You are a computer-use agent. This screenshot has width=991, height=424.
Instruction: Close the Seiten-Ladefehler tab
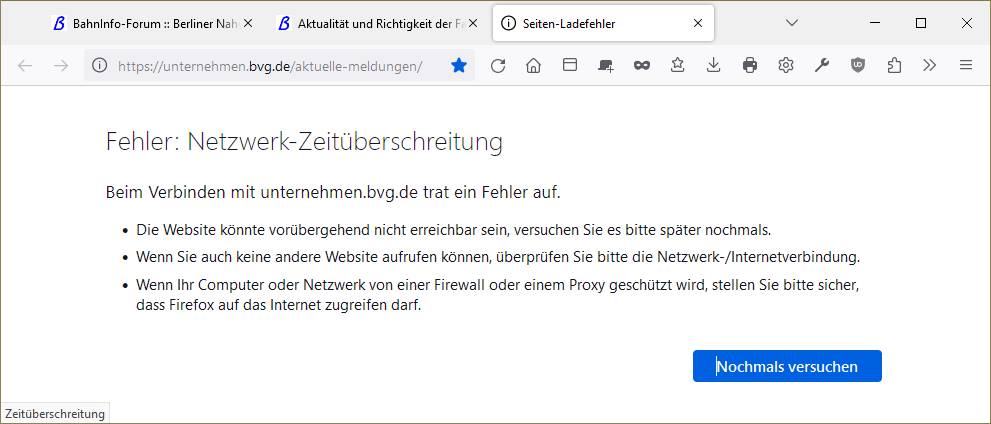[x=698, y=23]
